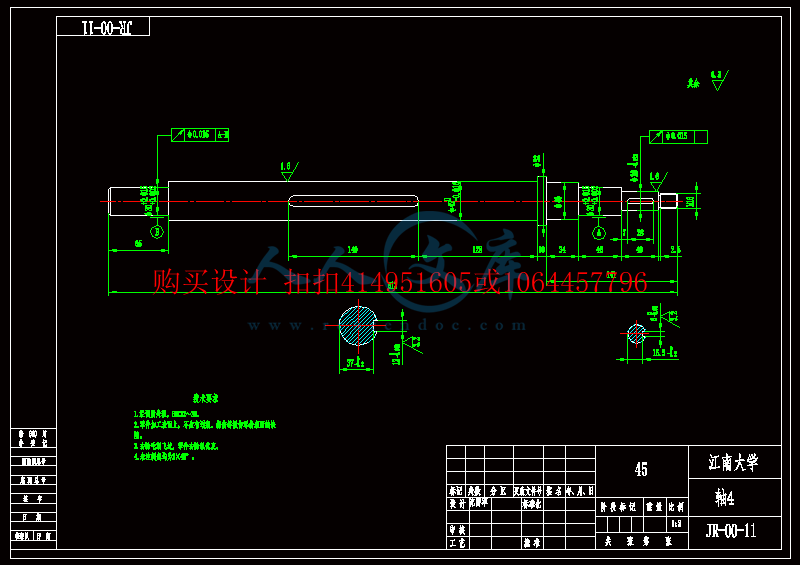Screen dimensions: 800x565
Task: Click the "34" length dimension
Action: click(x=562, y=250)
